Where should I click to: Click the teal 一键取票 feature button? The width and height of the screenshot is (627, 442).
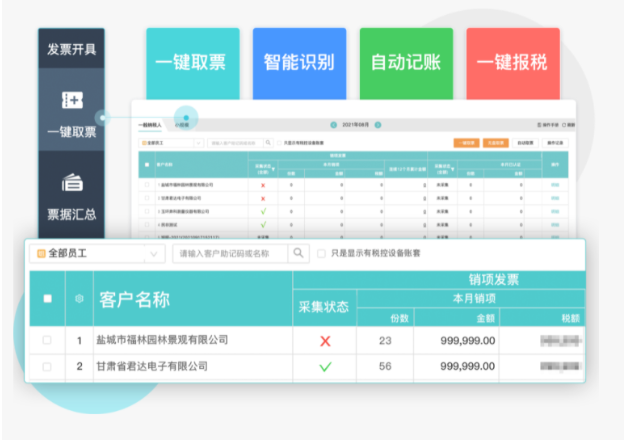[192, 62]
